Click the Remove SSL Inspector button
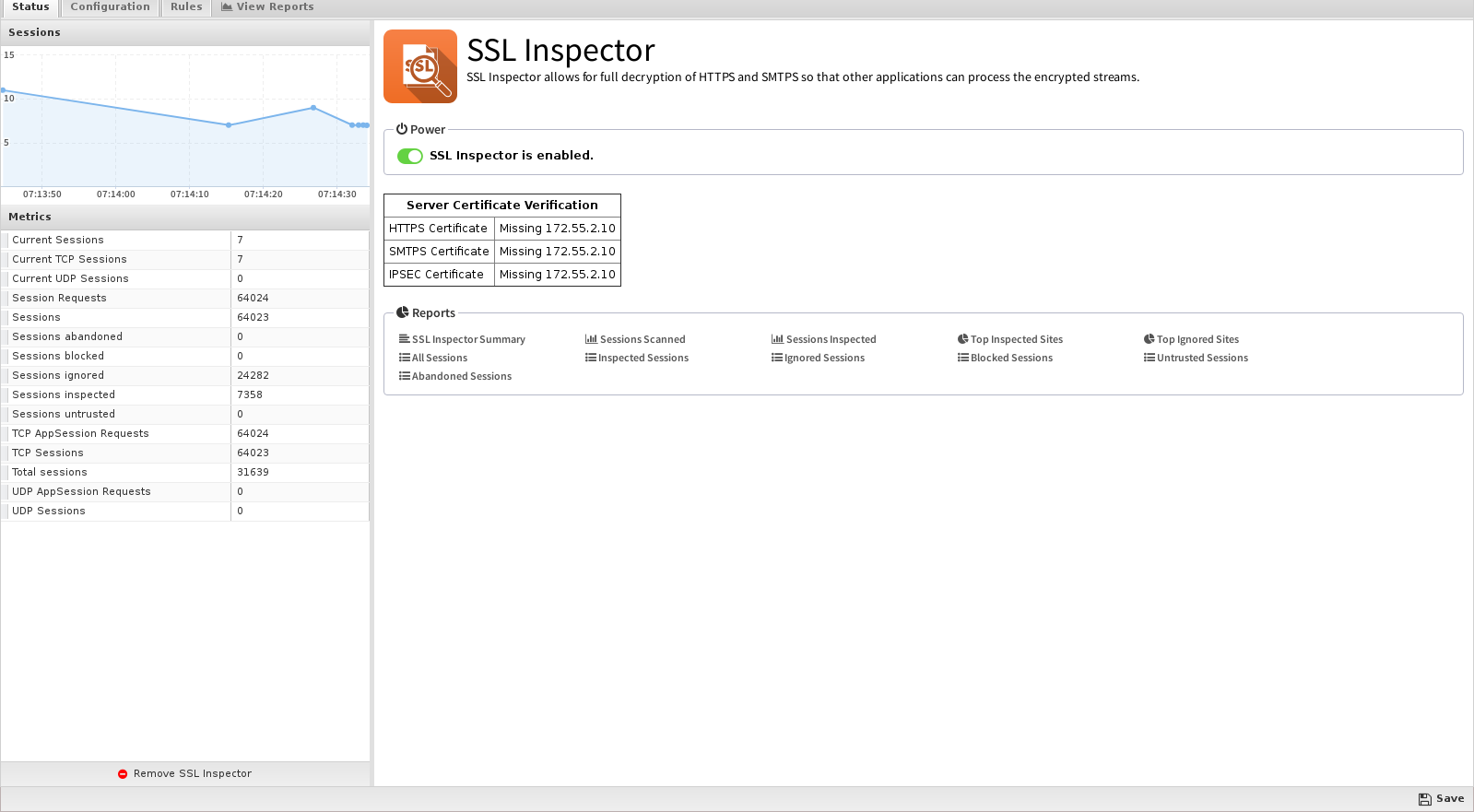1474x812 pixels. click(184, 774)
